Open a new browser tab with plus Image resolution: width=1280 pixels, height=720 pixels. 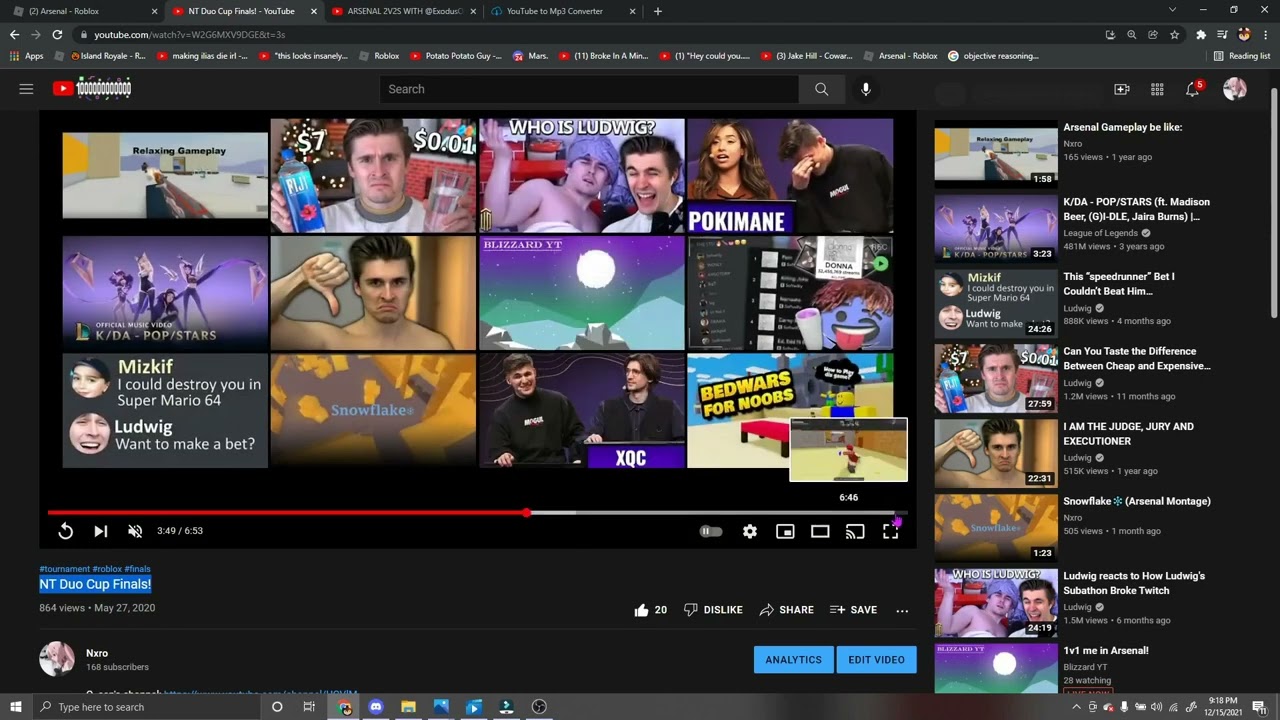pos(657,11)
